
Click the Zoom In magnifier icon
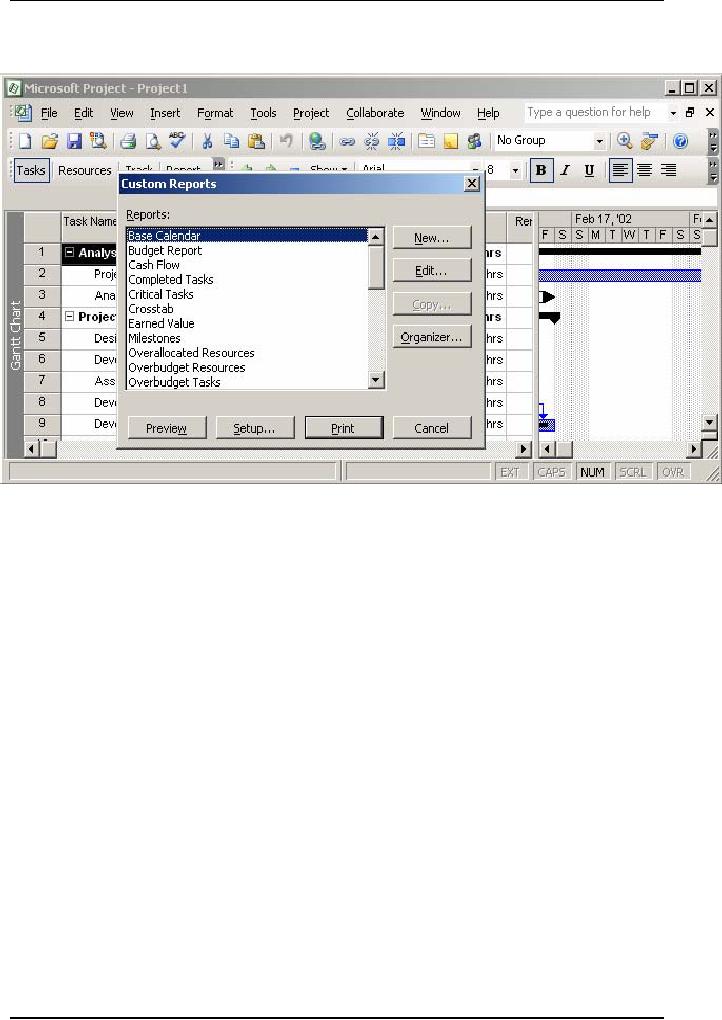click(624, 141)
